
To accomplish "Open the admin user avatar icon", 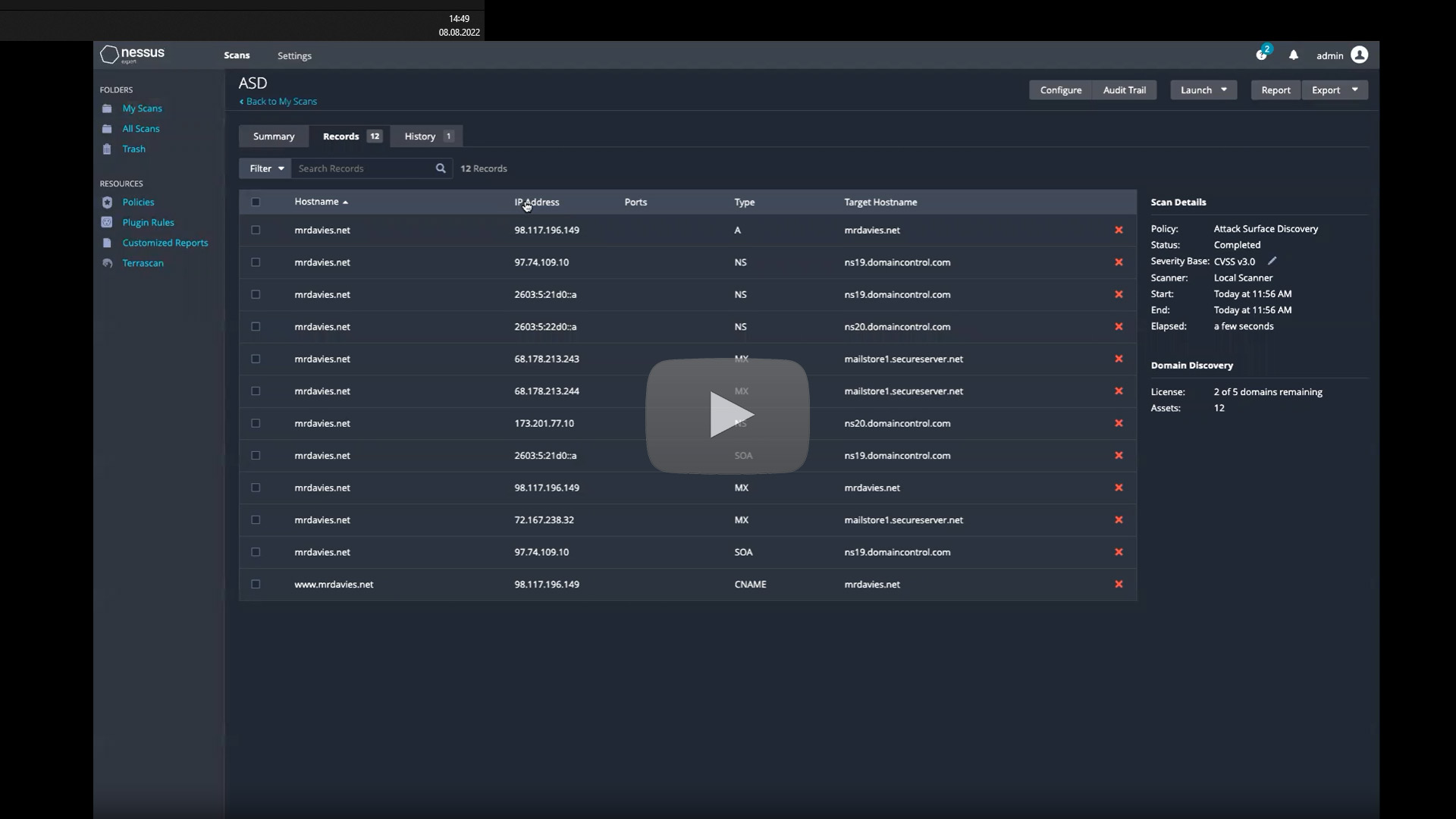I will click(x=1359, y=55).
